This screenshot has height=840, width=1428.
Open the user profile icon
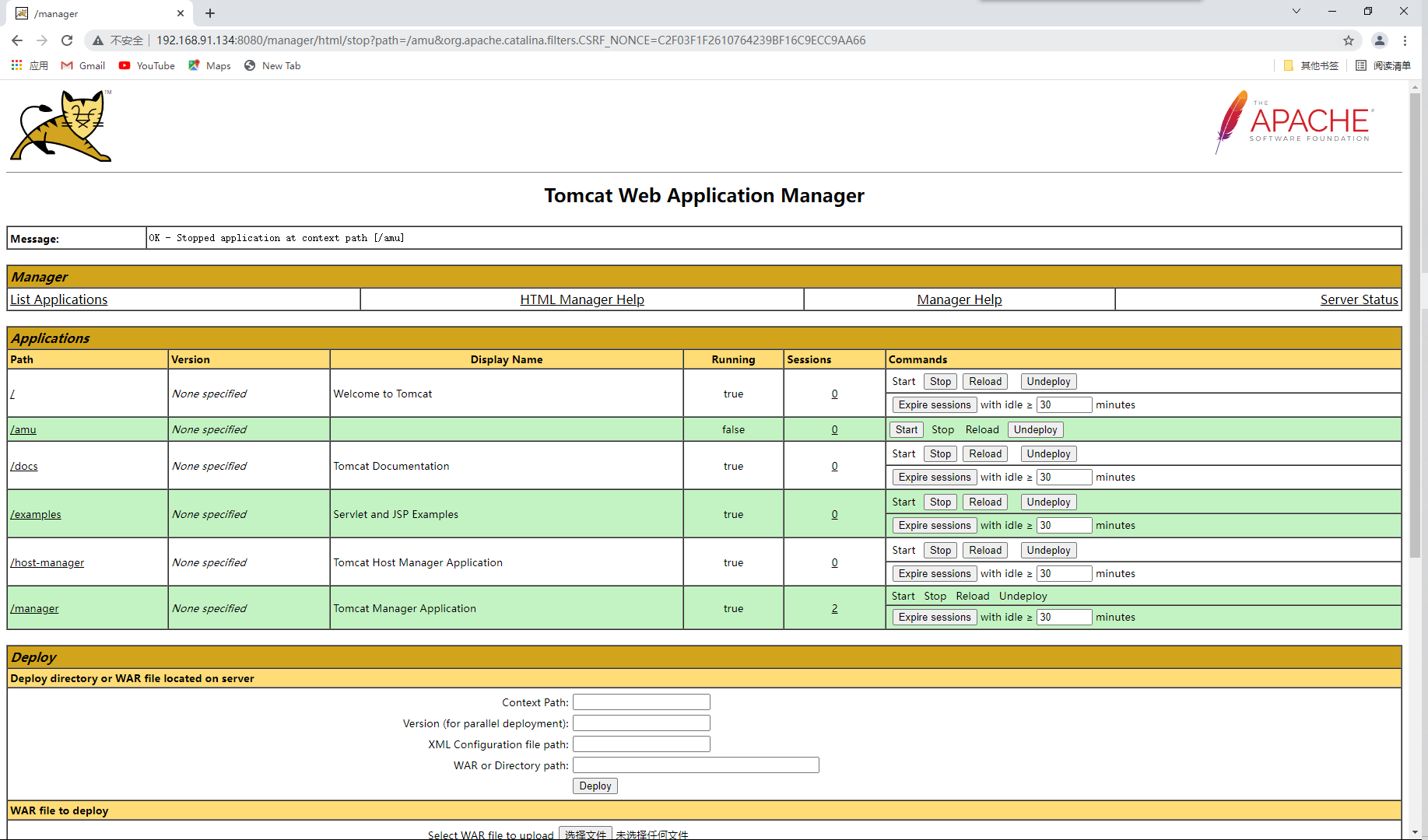click(1379, 40)
